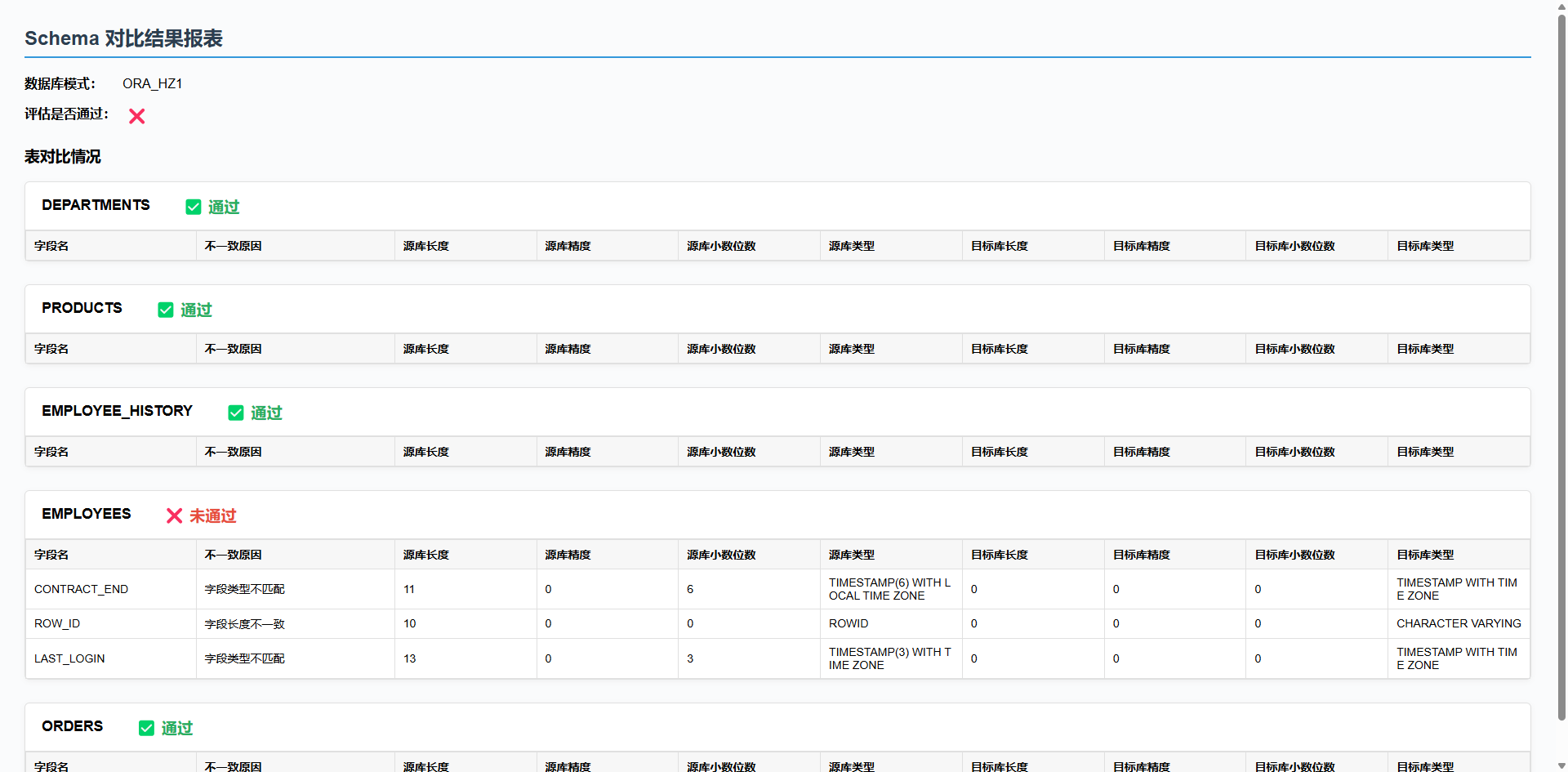Click 目标库类型 header in EMPLOYEES table
Screen dimensions: 1568x772
point(1425,555)
